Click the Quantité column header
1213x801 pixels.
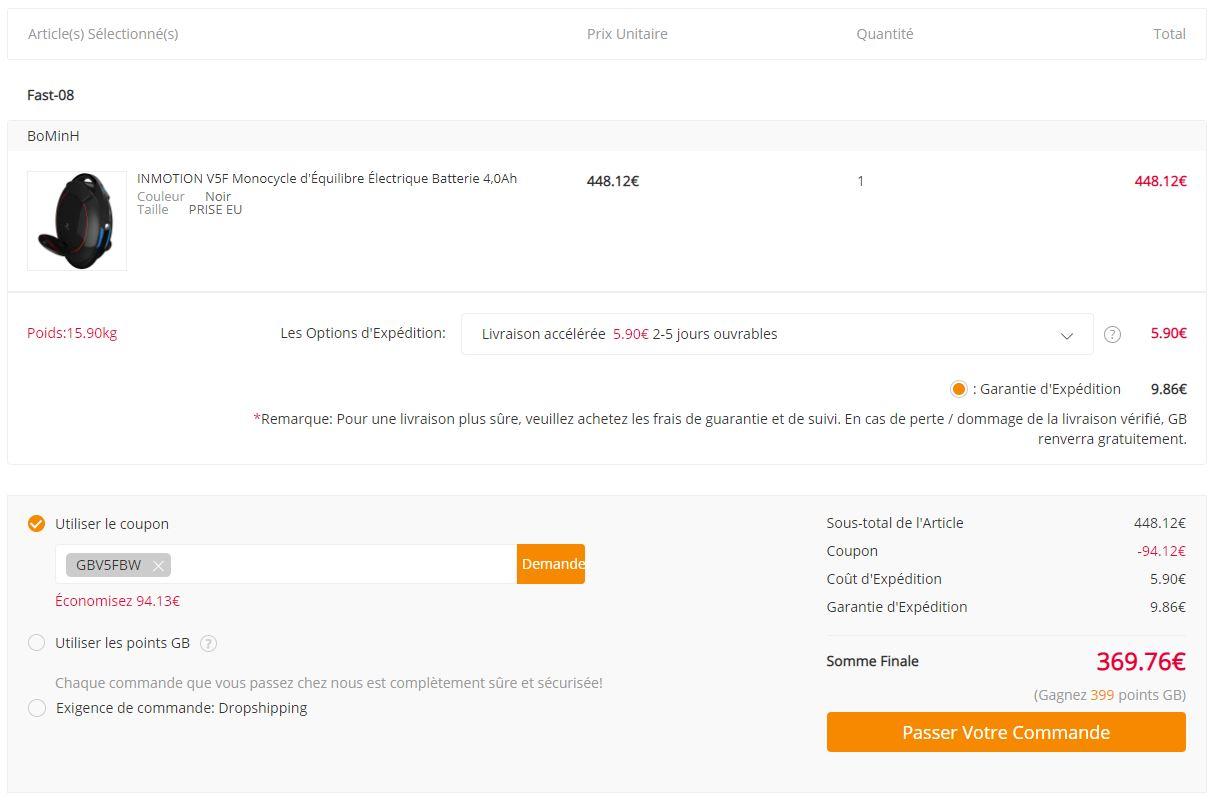(885, 34)
